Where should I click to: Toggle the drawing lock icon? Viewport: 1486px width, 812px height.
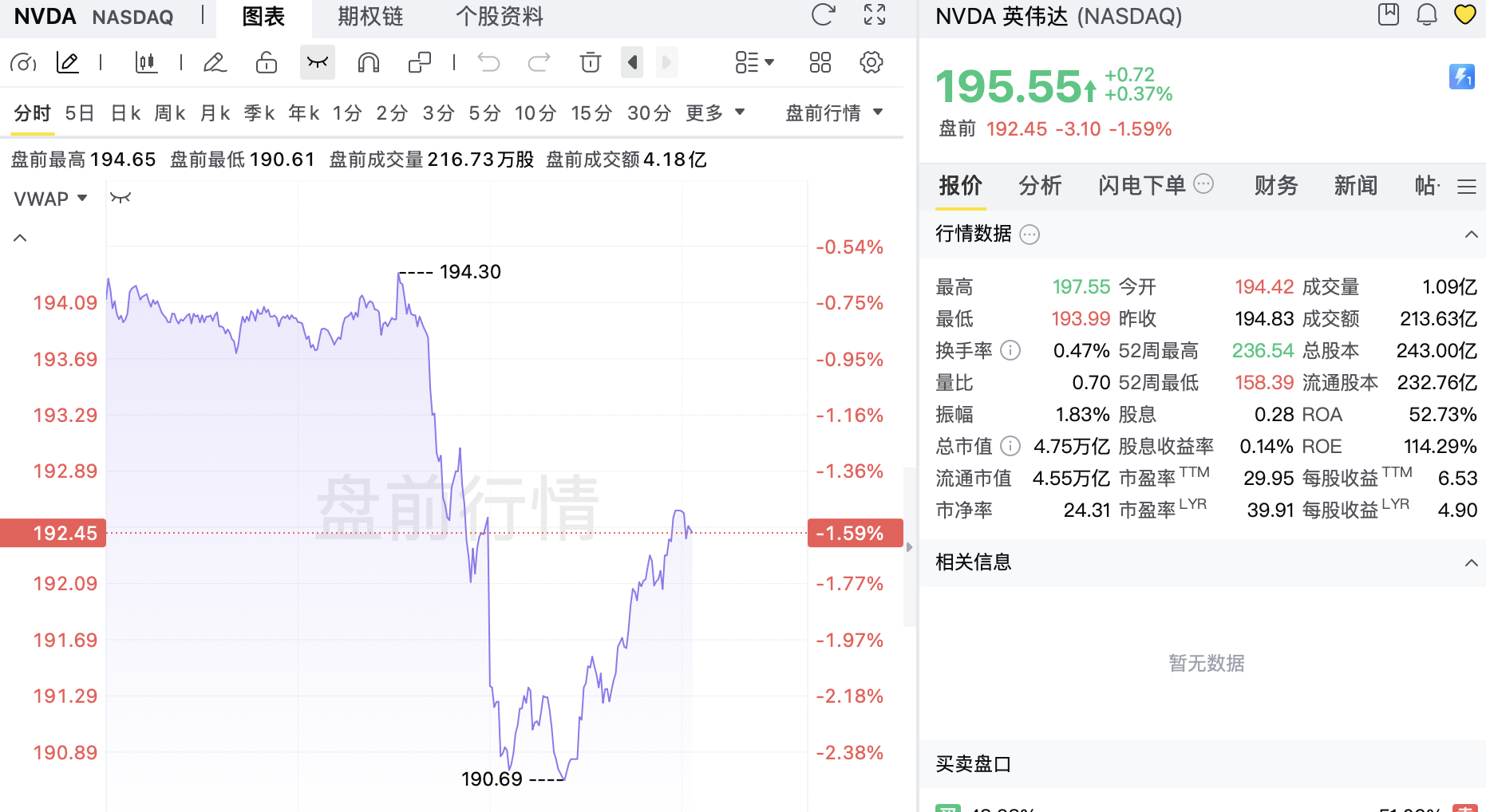[x=267, y=62]
